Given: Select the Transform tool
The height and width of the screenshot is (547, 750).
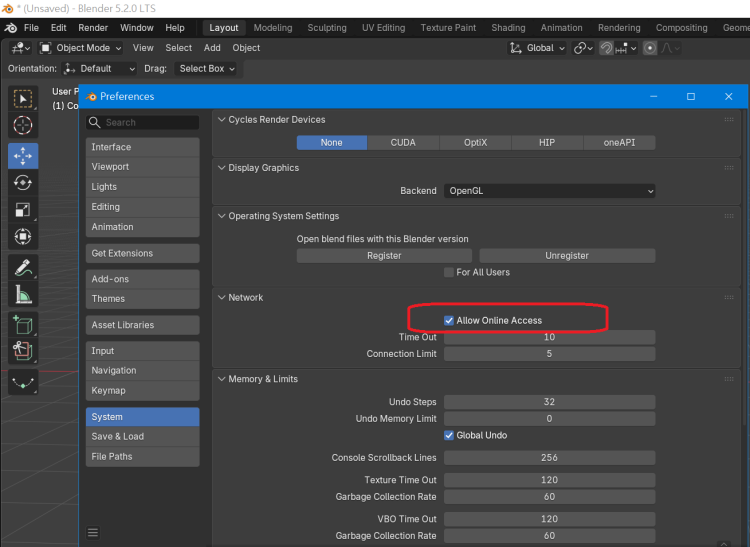Looking at the screenshot, I should click(22, 236).
